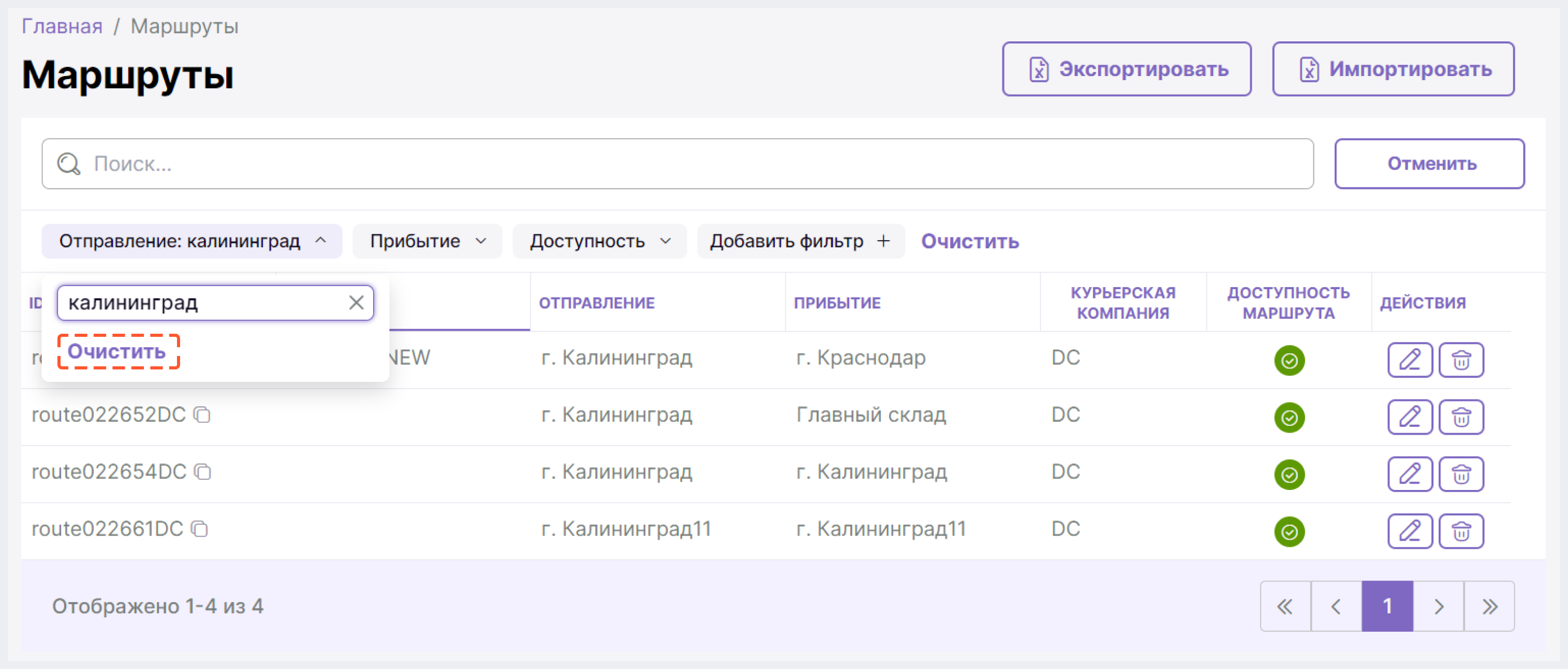Collapse the Отправление: калининград filter
Viewport: 1568px width, 669px height.
[192, 241]
